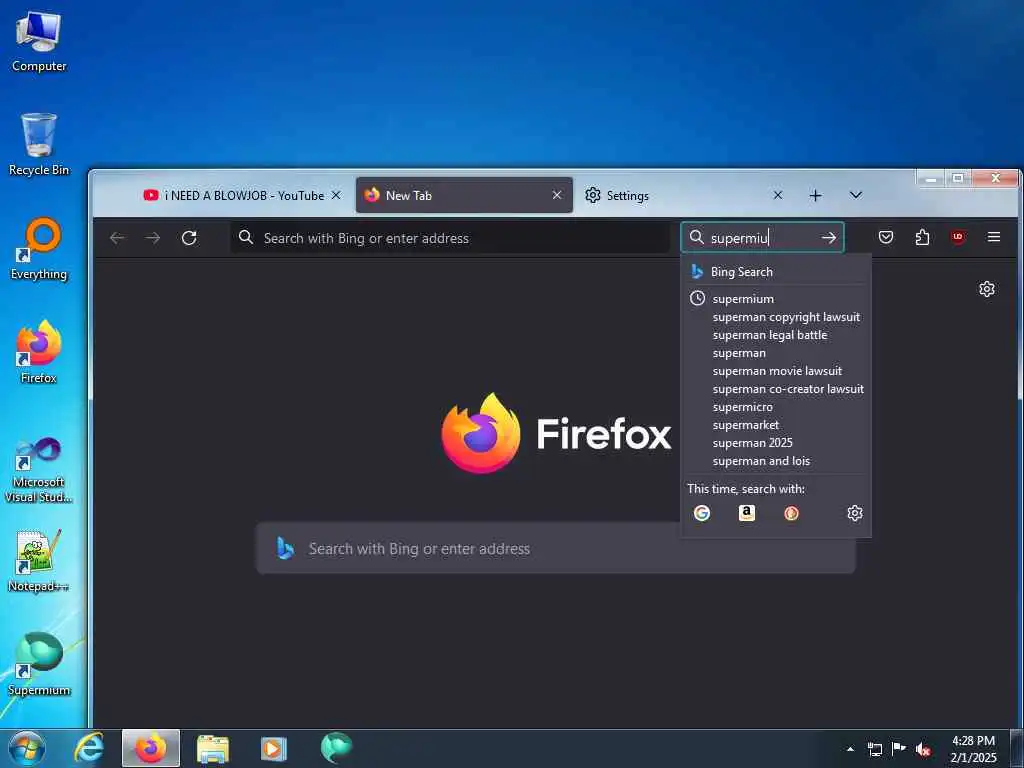Viewport: 1024px width, 768px height.
Task: Open the Extensions puzzle icon
Action: click(922, 237)
